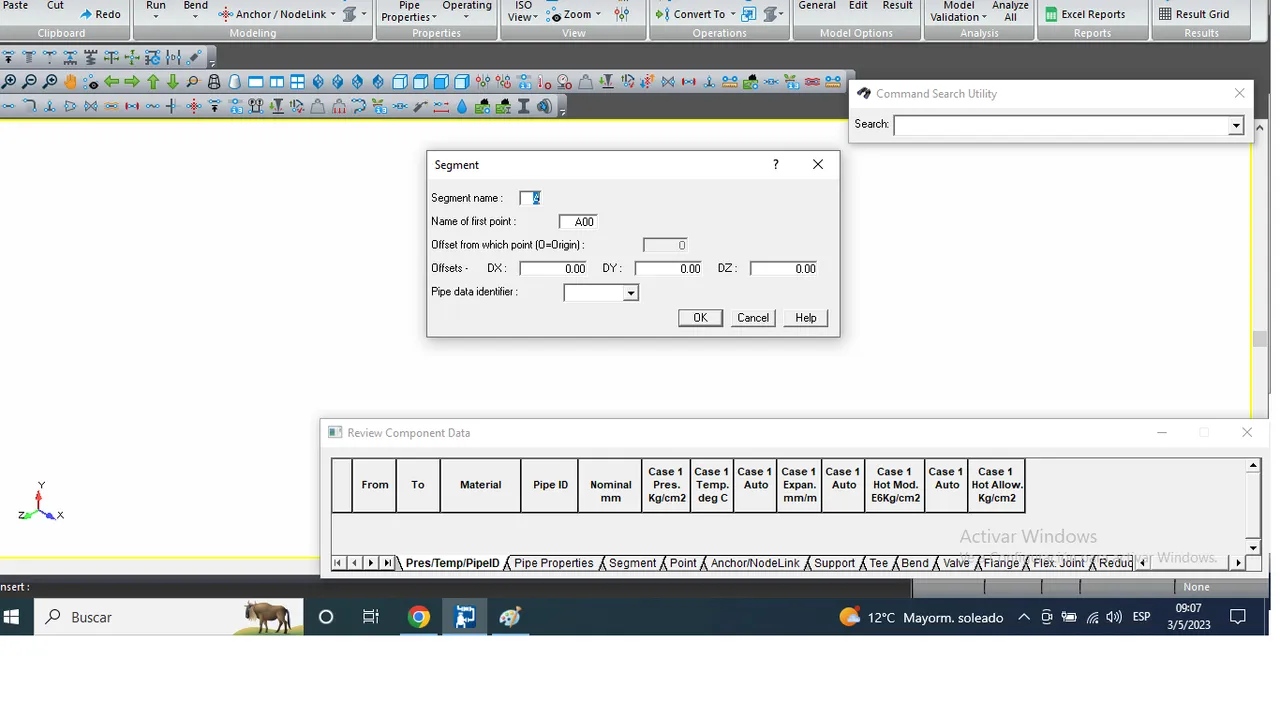Click the blue water drop icon
This screenshot has height=720, width=1280.
(x=462, y=106)
